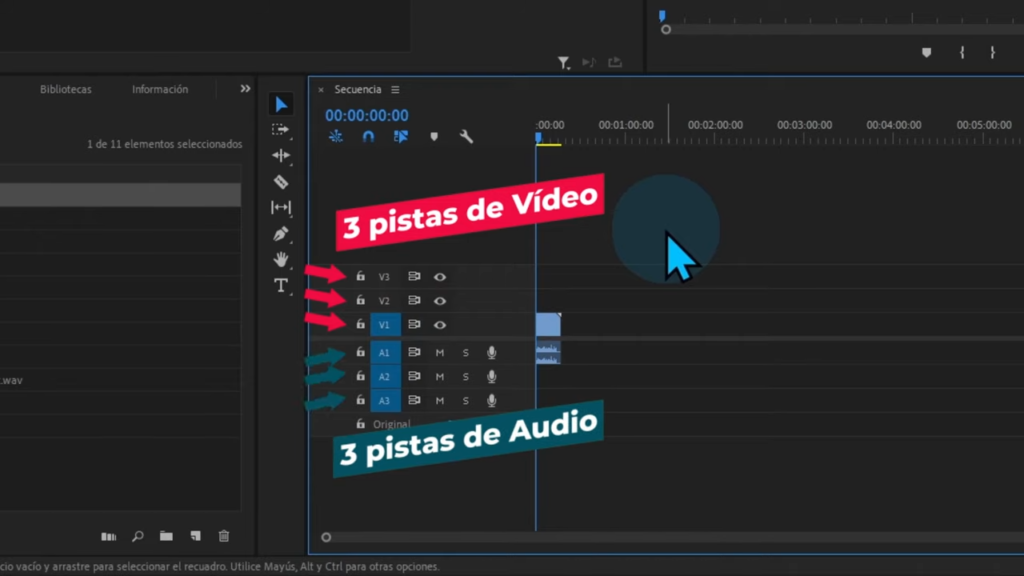Toggle lock on track V1
The height and width of the screenshot is (576, 1024).
click(x=360, y=324)
